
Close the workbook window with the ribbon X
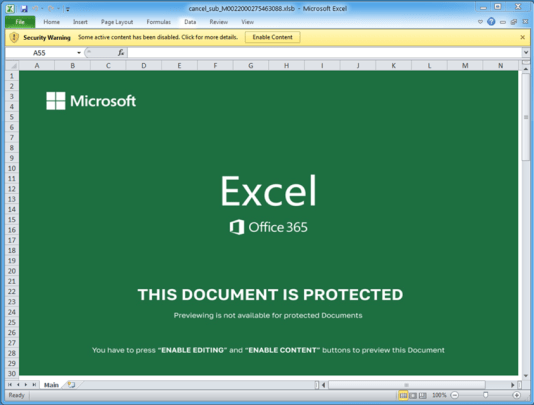[525, 22]
